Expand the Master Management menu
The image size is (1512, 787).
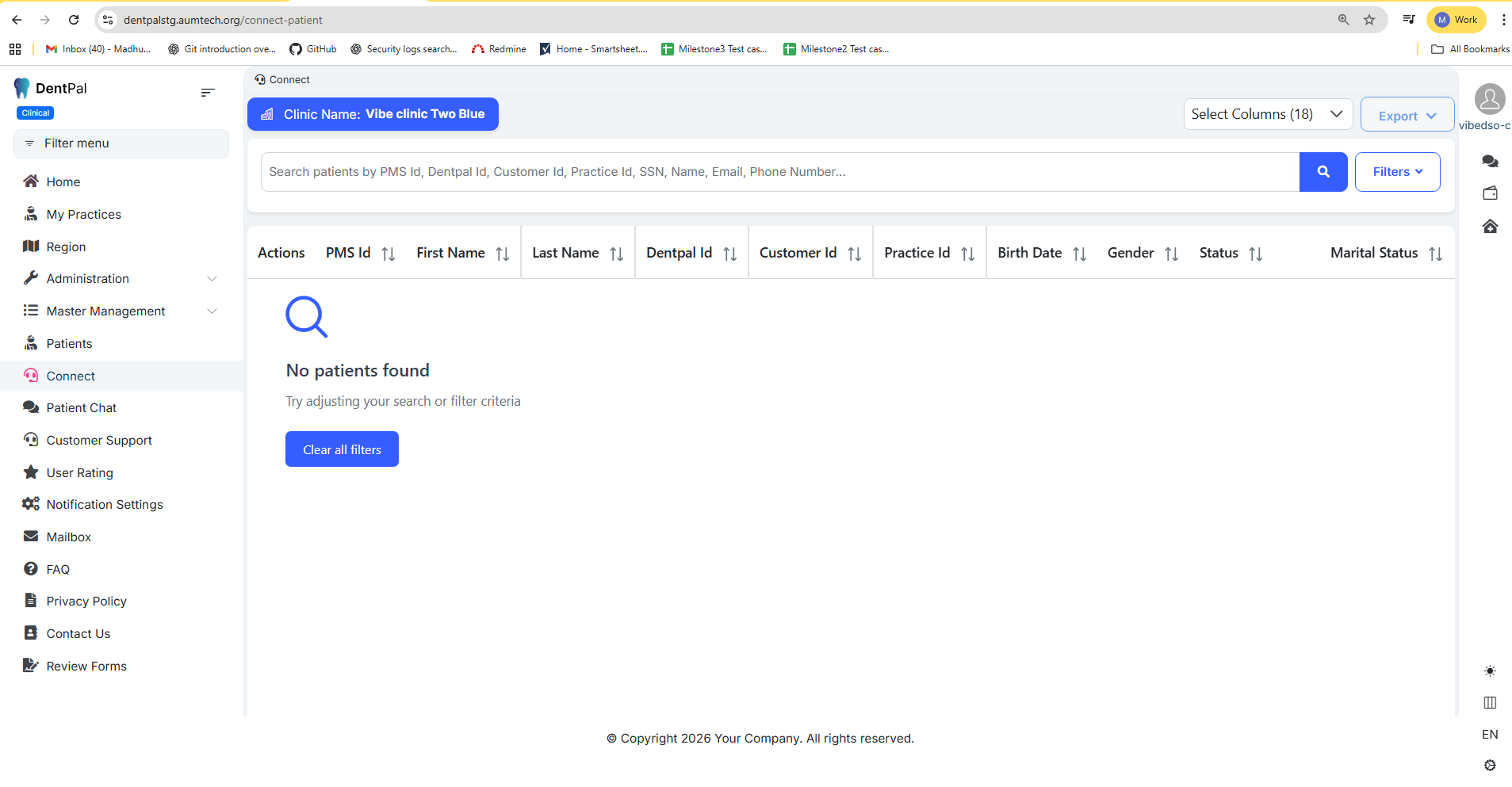point(119,311)
